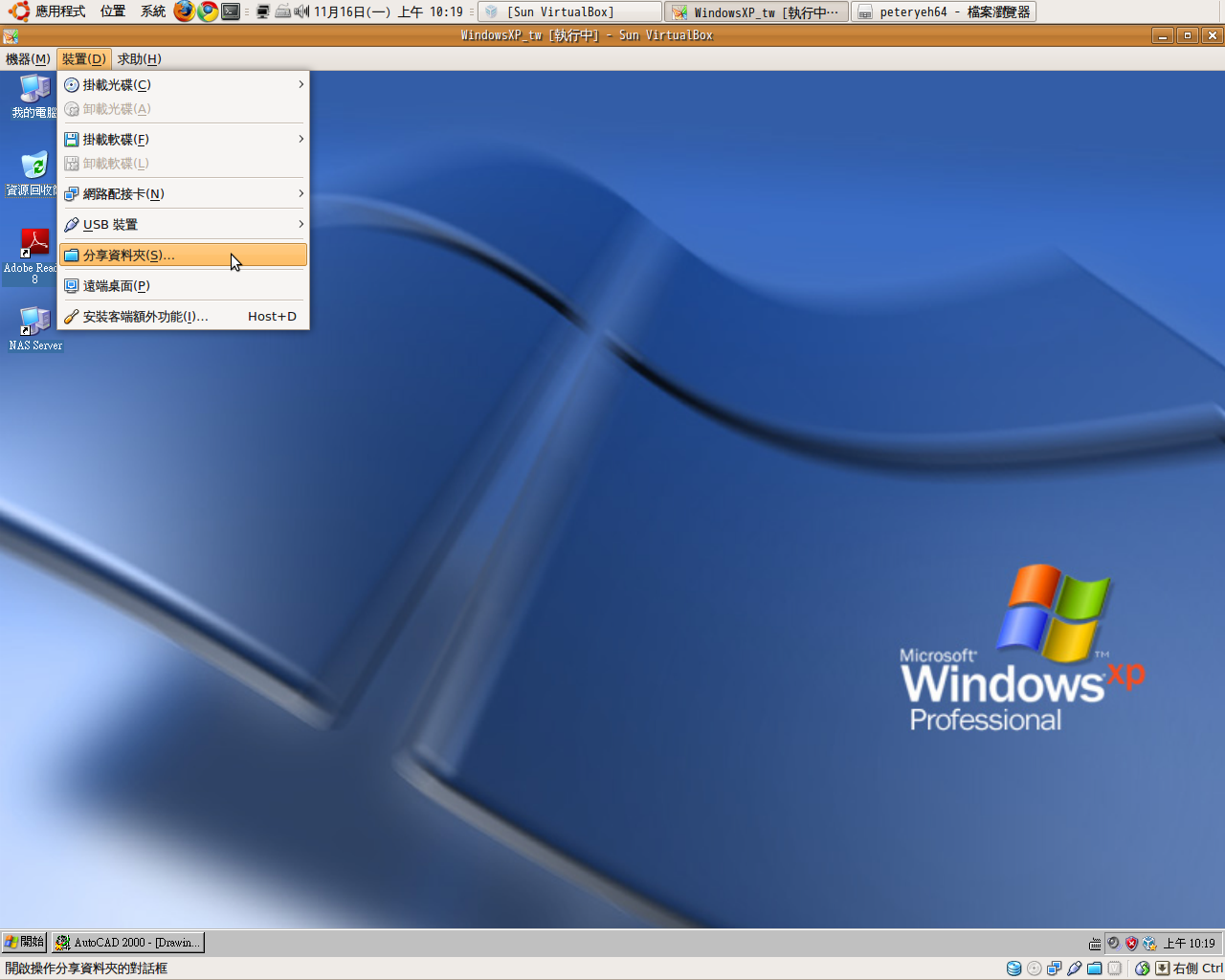Open the 機器(M) menu
The height and width of the screenshot is (980, 1225).
coord(28,59)
